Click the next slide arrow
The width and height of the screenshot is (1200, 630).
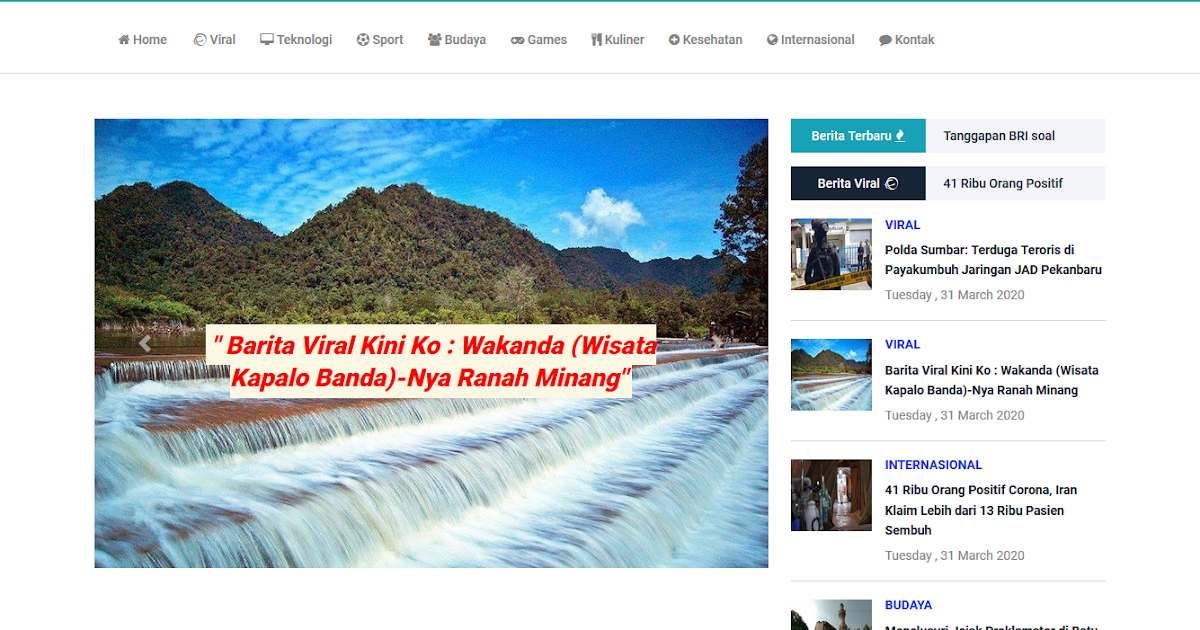[719, 343]
